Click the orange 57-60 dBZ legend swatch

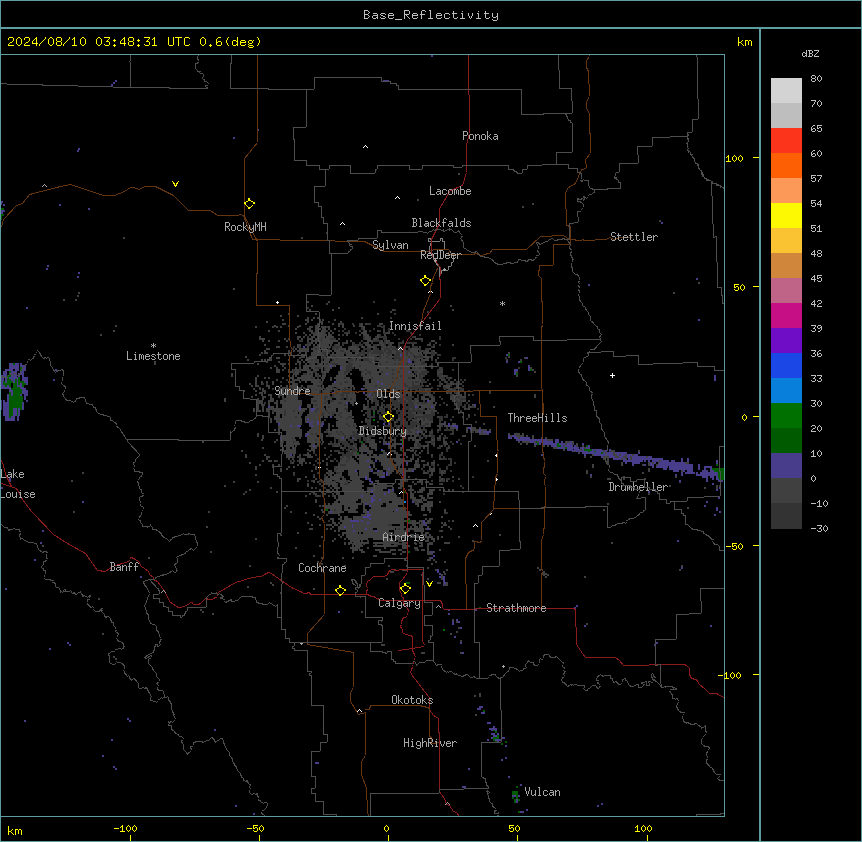click(786, 165)
